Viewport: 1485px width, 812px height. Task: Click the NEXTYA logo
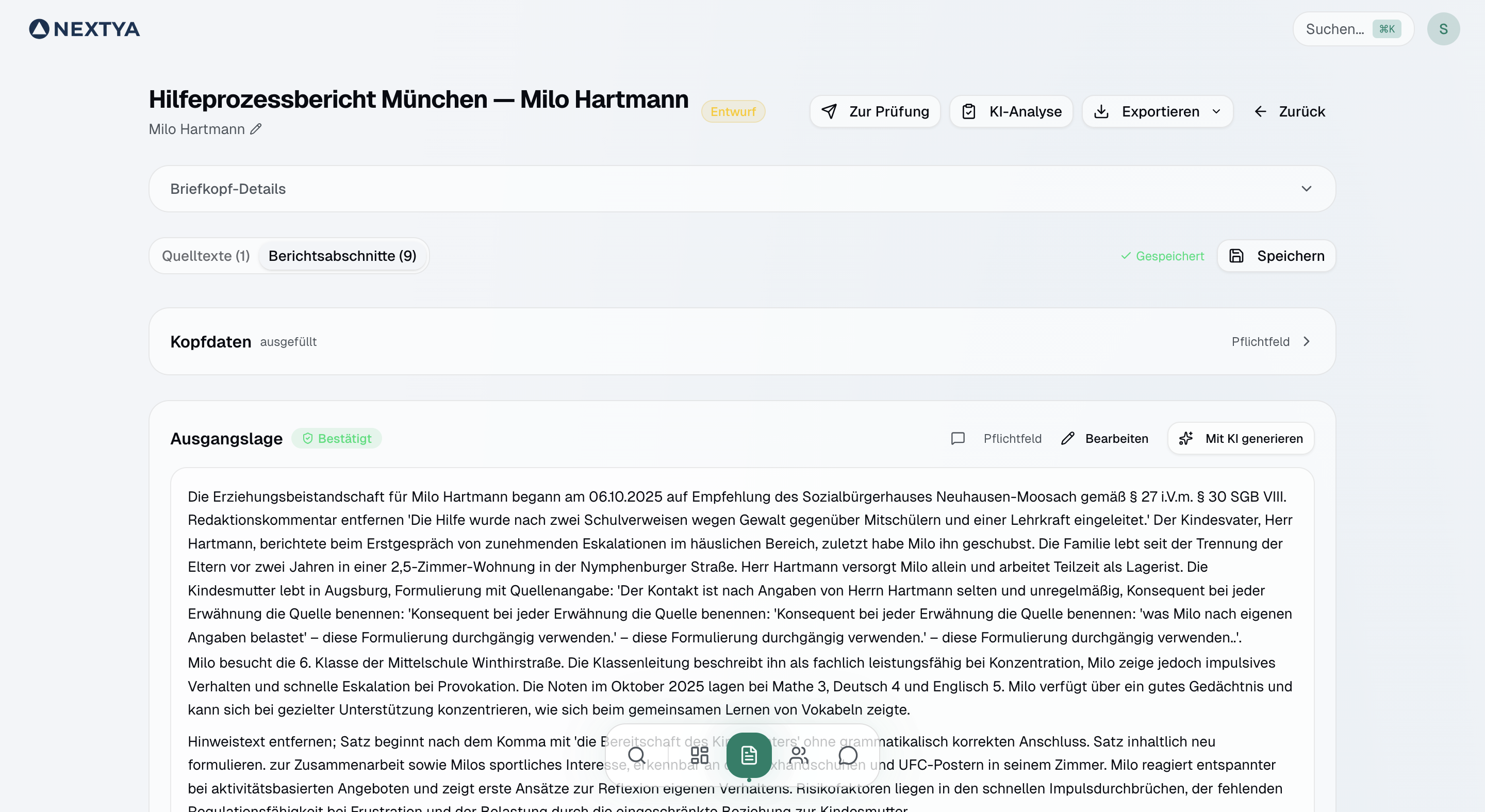tap(85, 29)
